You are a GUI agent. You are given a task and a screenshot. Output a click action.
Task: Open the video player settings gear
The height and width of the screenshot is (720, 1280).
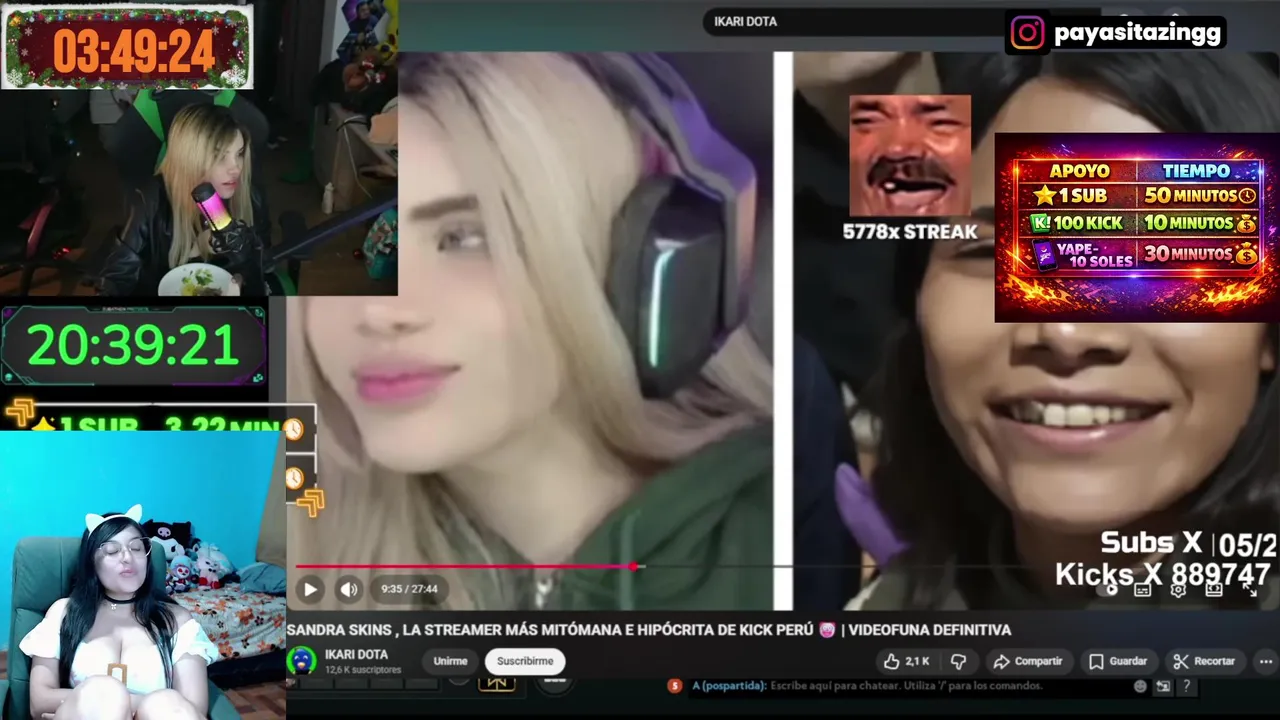click(x=1178, y=590)
